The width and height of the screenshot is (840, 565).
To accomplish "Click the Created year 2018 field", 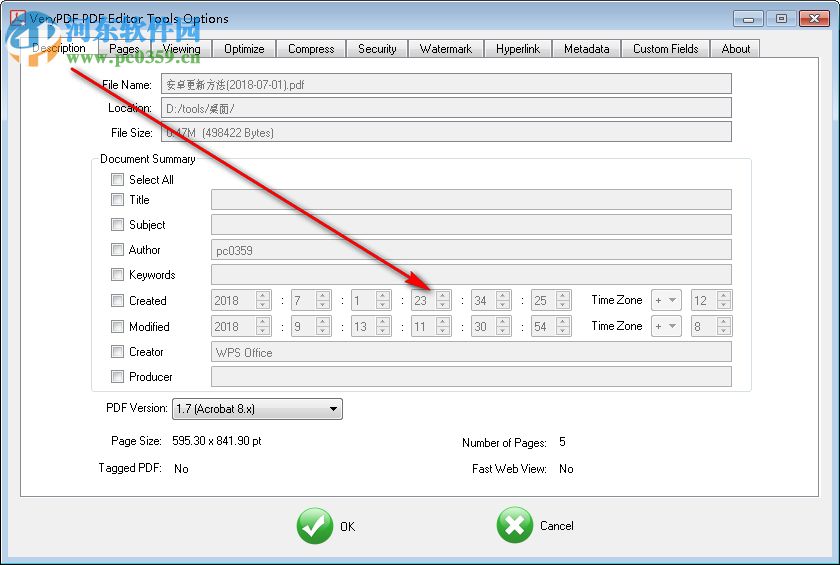I will click(x=234, y=300).
